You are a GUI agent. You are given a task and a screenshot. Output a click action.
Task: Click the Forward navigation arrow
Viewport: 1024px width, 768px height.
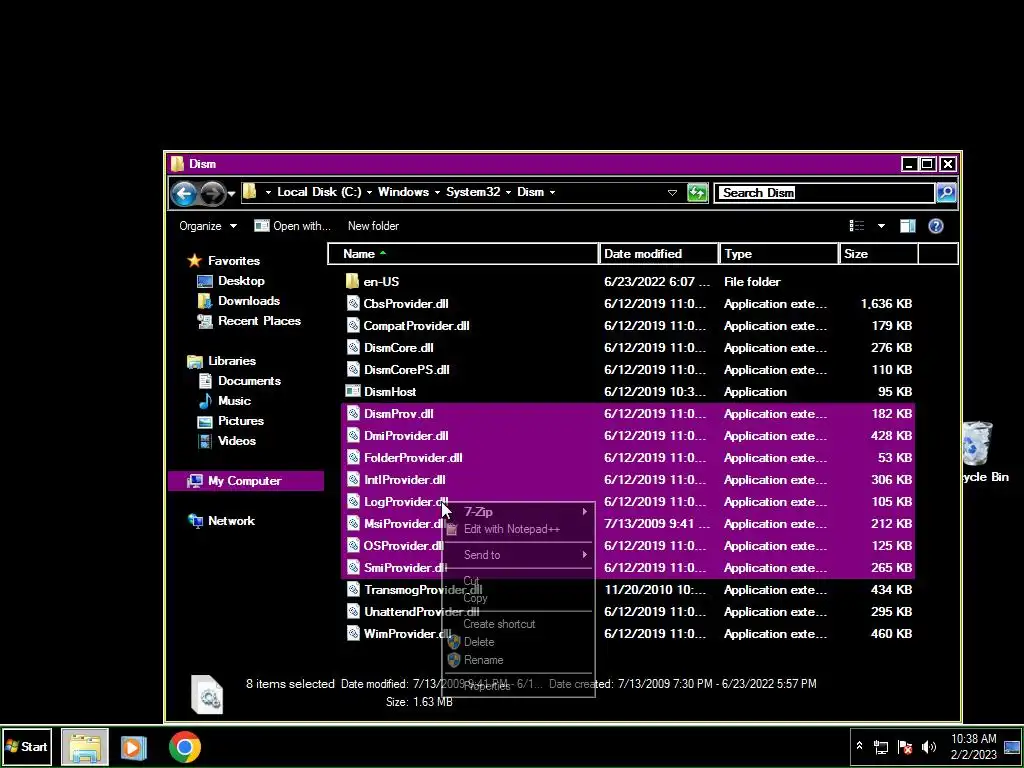pyautogui.click(x=212, y=193)
